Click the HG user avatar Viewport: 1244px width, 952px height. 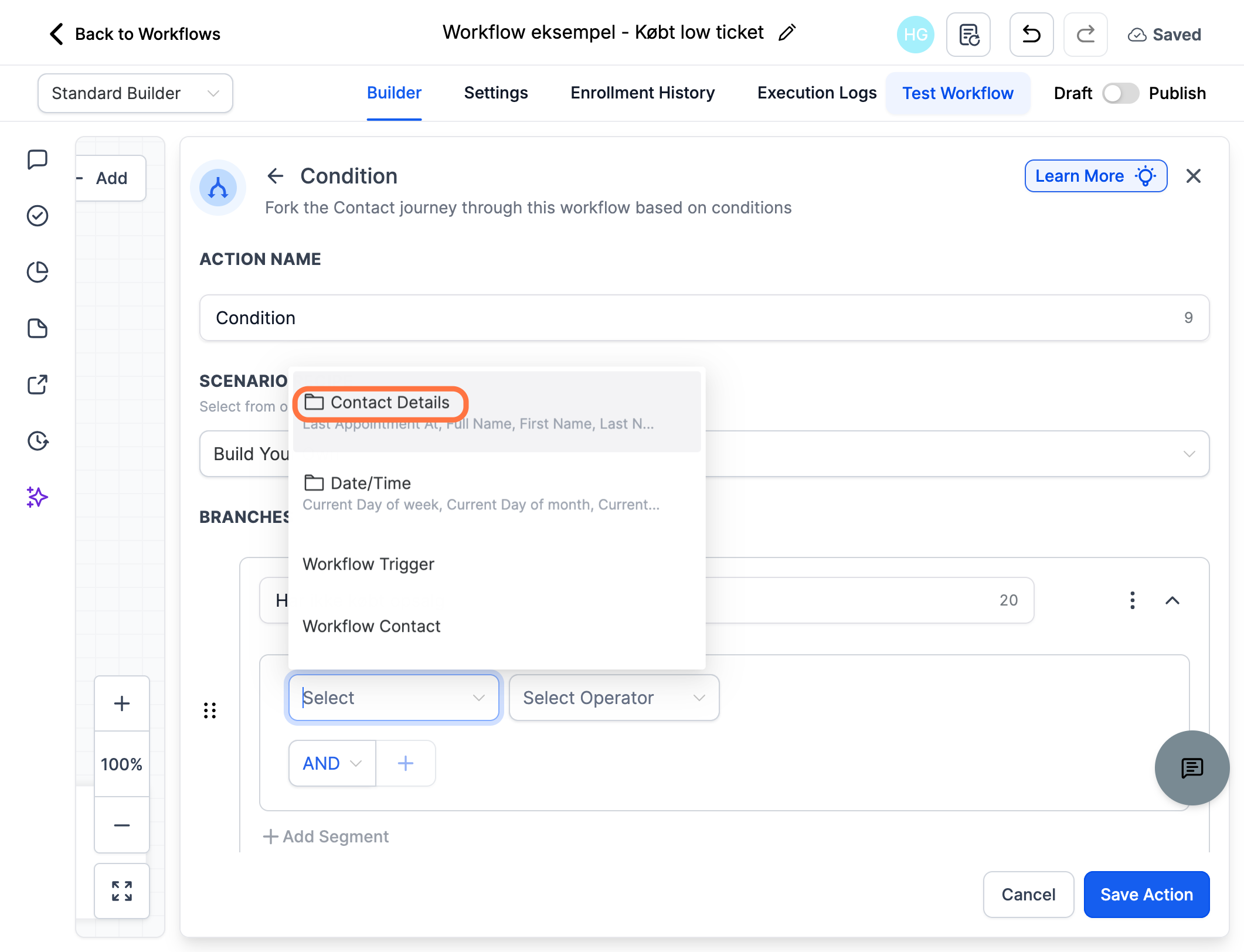pyautogui.click(x=916, y=35)
